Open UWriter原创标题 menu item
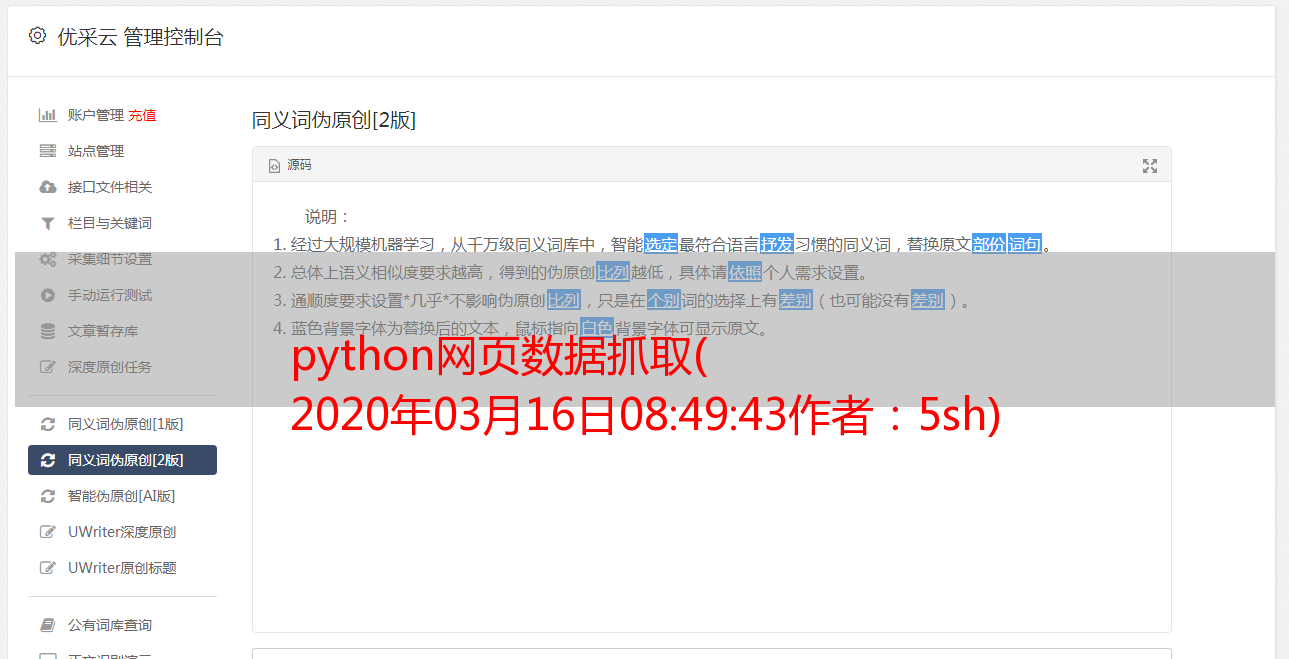Screen dimensions: 1289x659 pos(122,568)
